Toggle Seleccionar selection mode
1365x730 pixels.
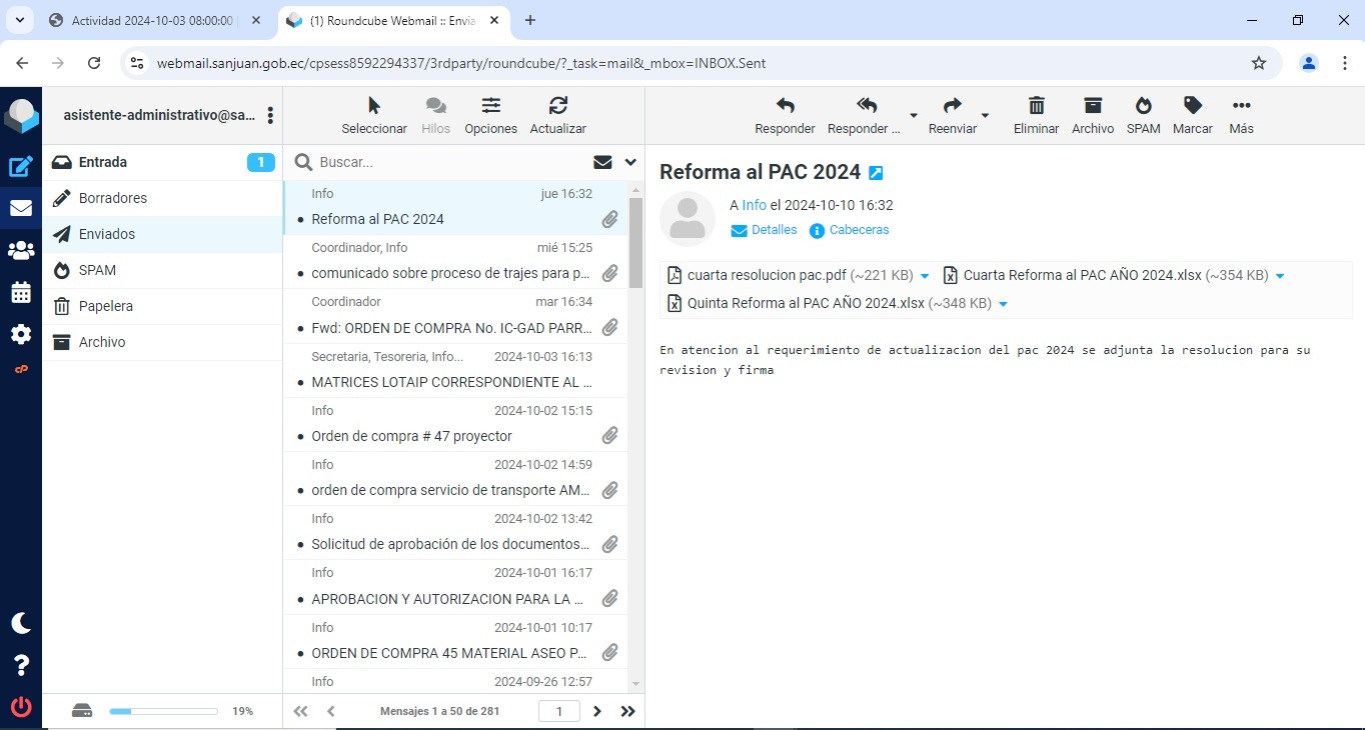[x=374, y=115]
